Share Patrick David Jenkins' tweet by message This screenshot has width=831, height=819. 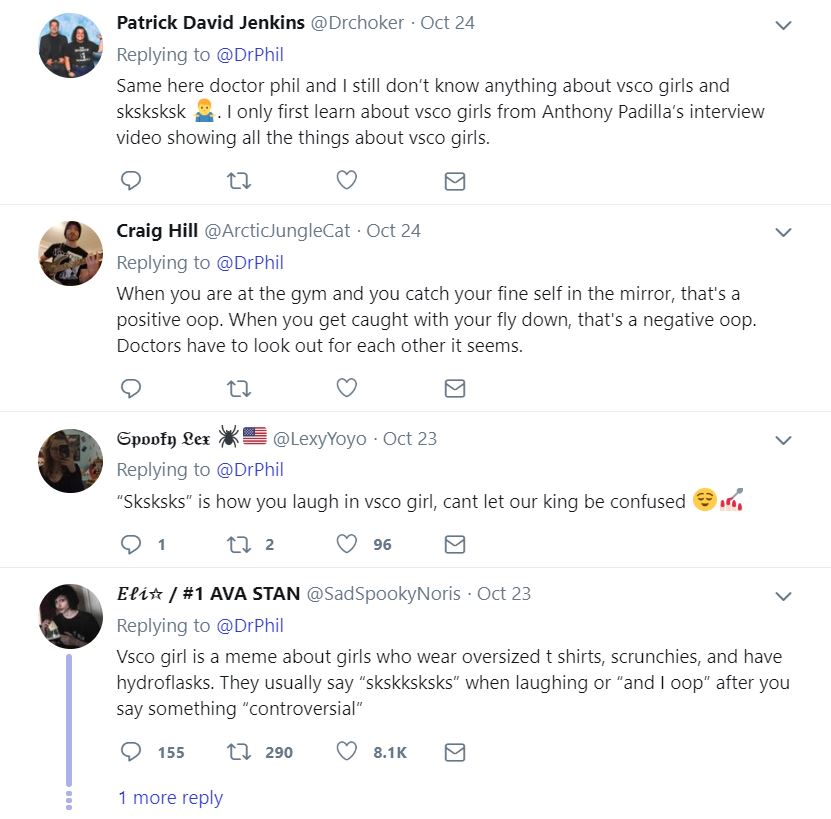tap(454, 180)
